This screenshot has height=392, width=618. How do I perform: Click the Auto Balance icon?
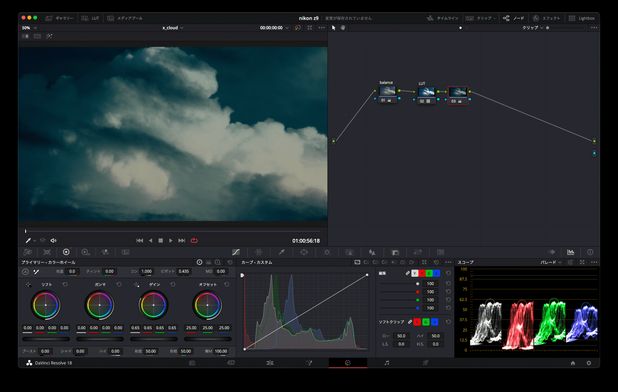click(25, 271)
